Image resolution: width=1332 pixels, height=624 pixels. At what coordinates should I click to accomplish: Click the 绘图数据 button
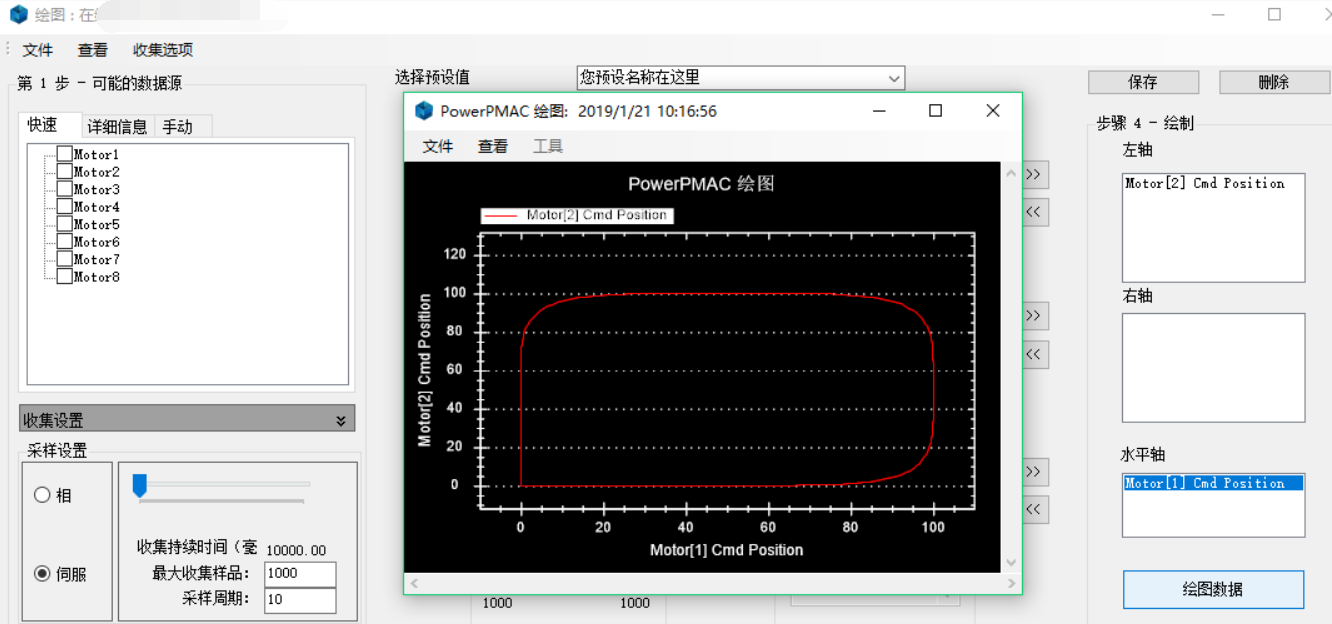click(1213, 589)
